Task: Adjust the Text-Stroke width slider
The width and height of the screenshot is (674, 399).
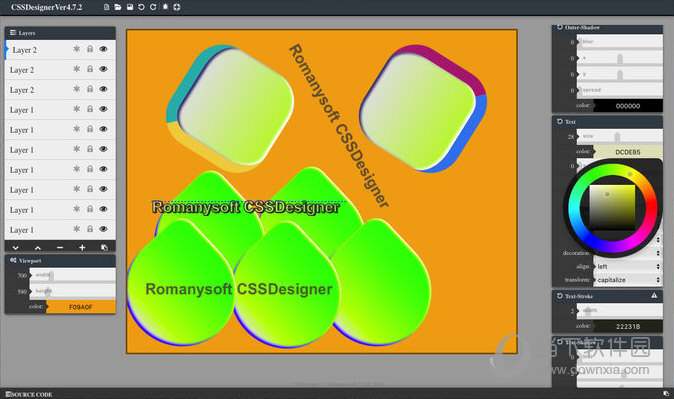Action: pyautogui.click(x=619, y=310)
